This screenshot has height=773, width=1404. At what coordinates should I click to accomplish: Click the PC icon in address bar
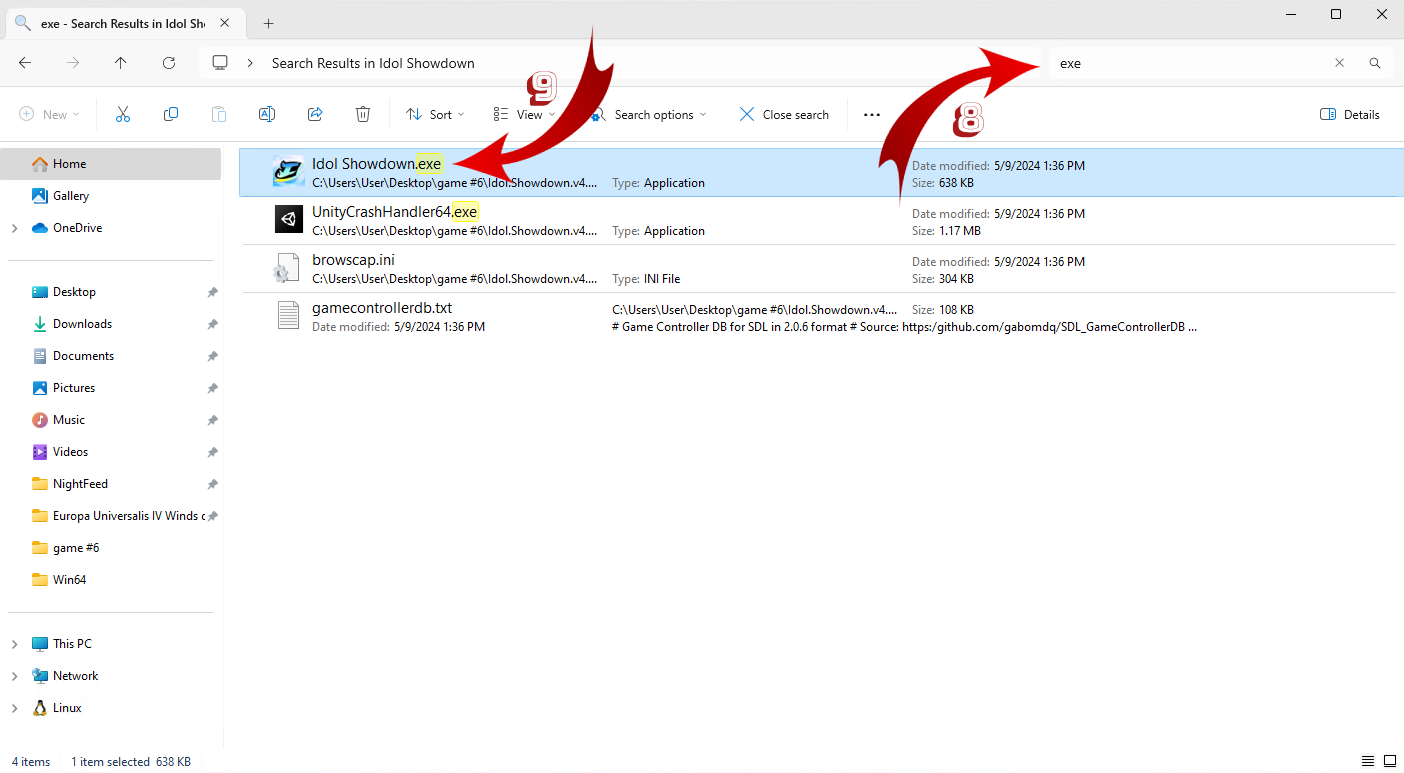[220, 63]
